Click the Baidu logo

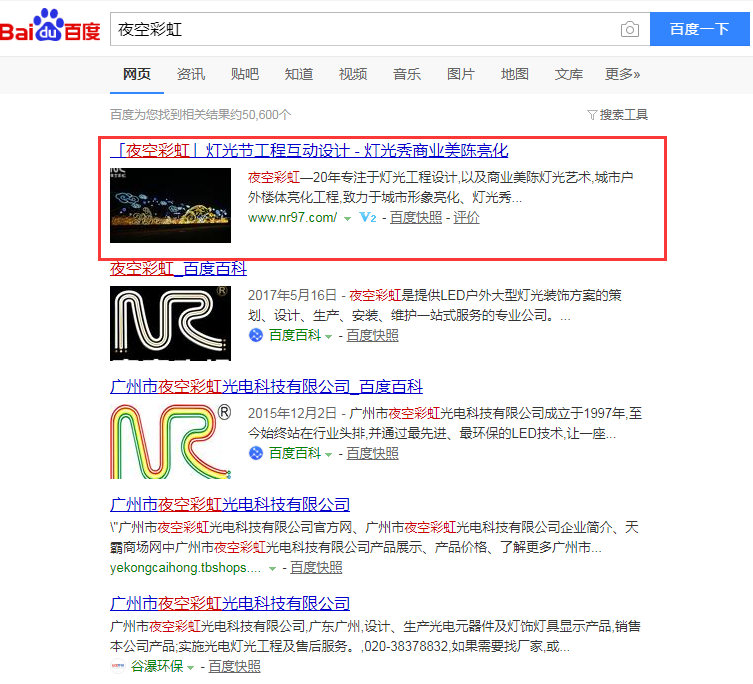50,25
